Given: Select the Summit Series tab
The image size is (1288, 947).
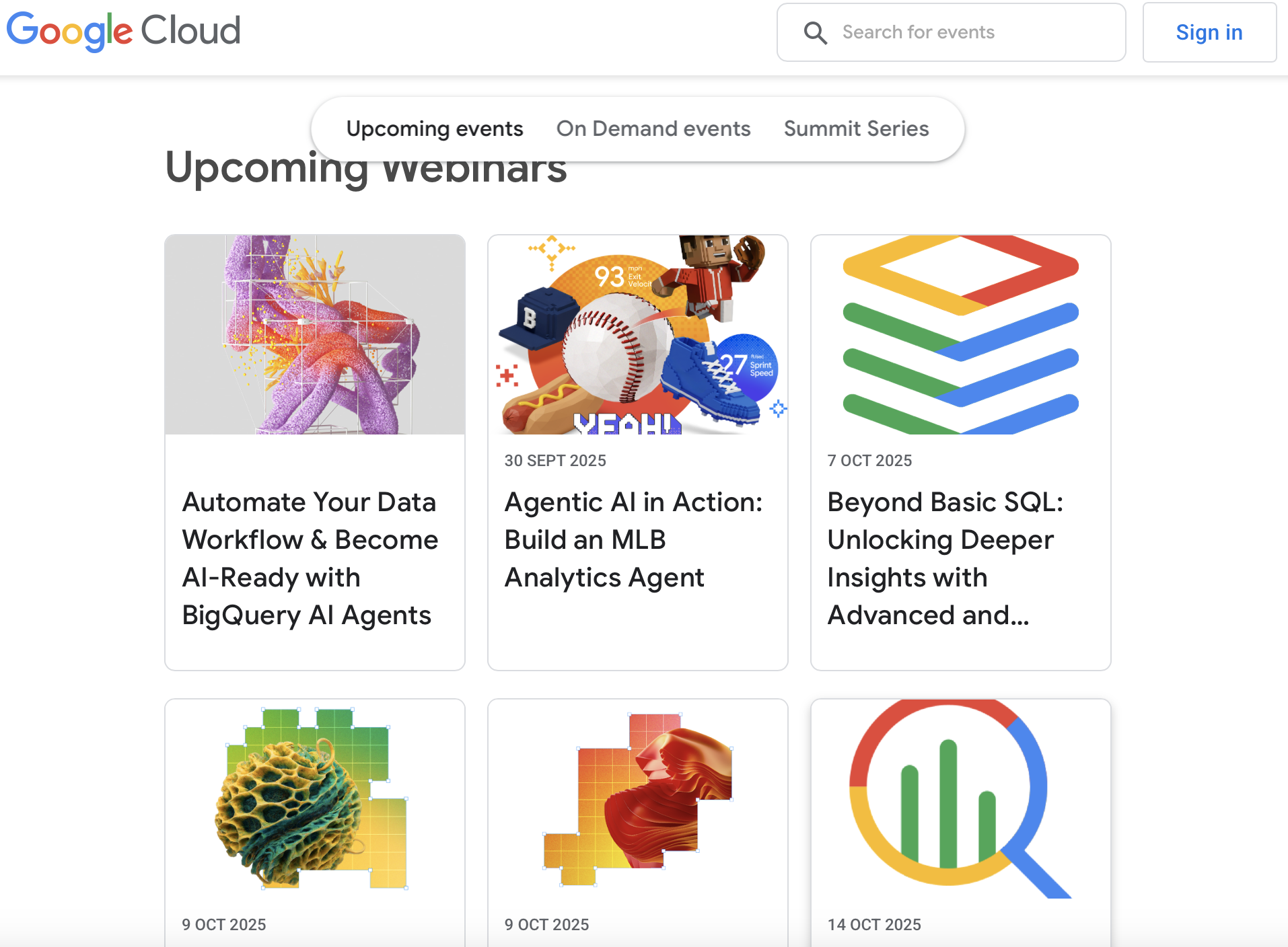Looking at the screenshot, I should coord(856,128).
